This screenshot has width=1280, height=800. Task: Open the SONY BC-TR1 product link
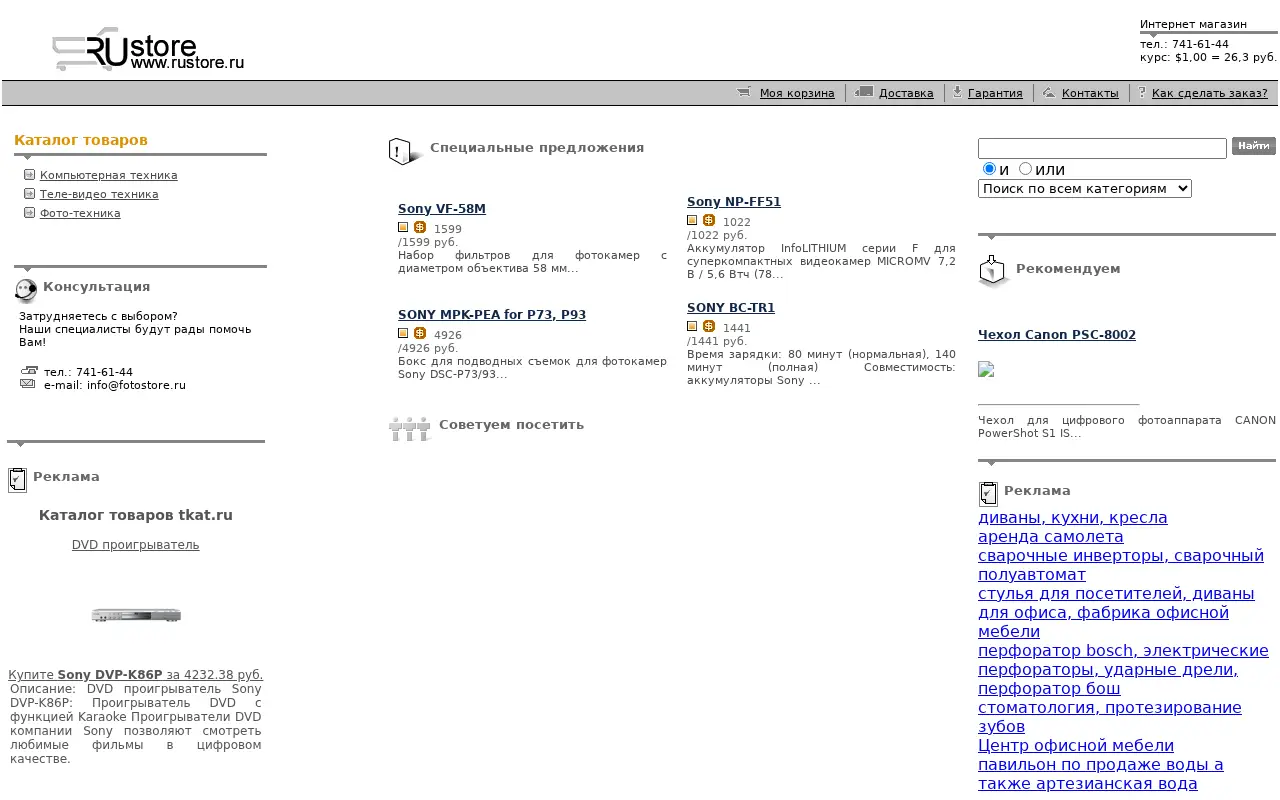coord(731,308)
